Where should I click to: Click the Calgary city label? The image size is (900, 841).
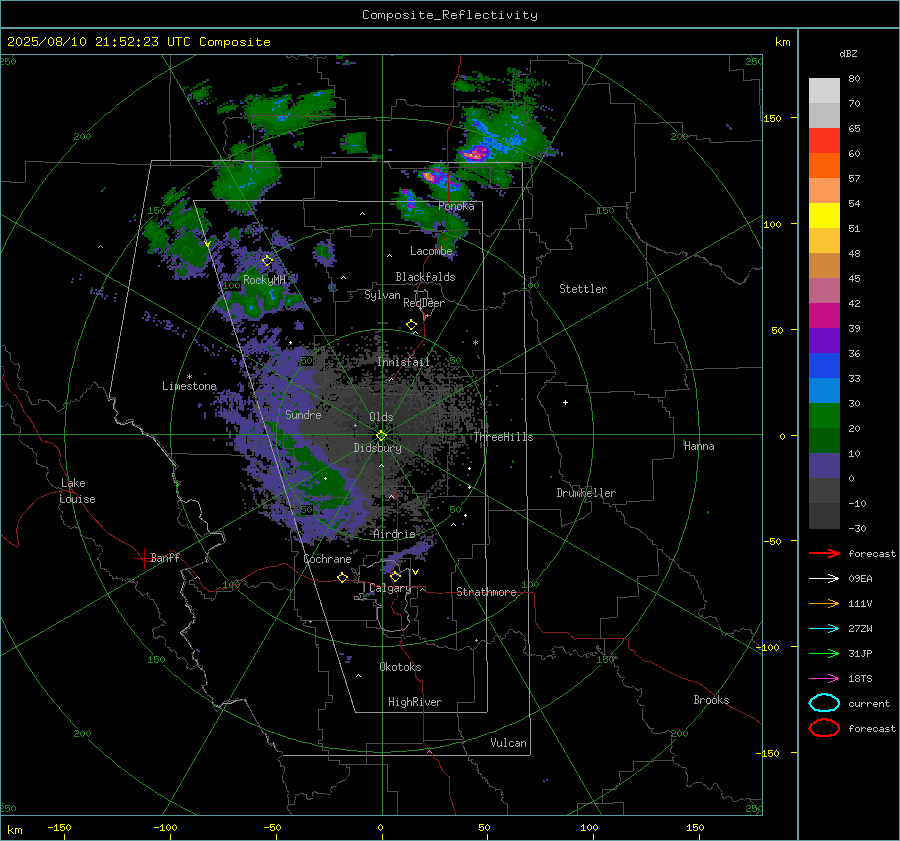[x=390, y=588]
